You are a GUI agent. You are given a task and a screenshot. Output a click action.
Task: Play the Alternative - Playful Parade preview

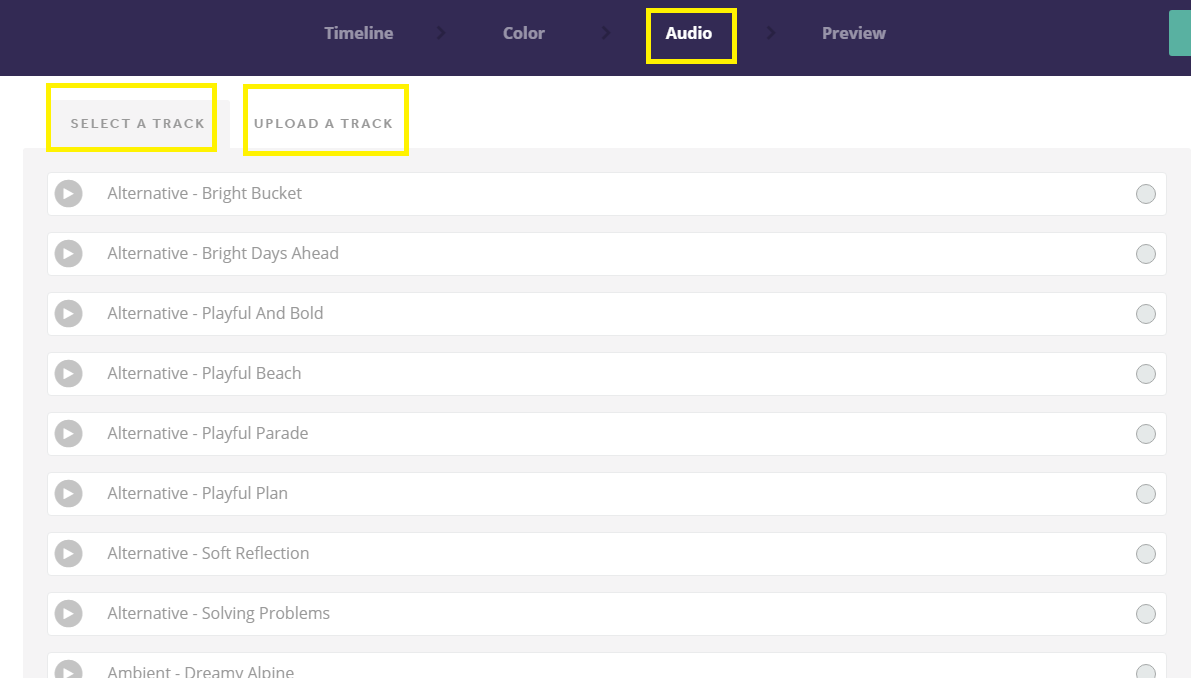click(68, 434)
